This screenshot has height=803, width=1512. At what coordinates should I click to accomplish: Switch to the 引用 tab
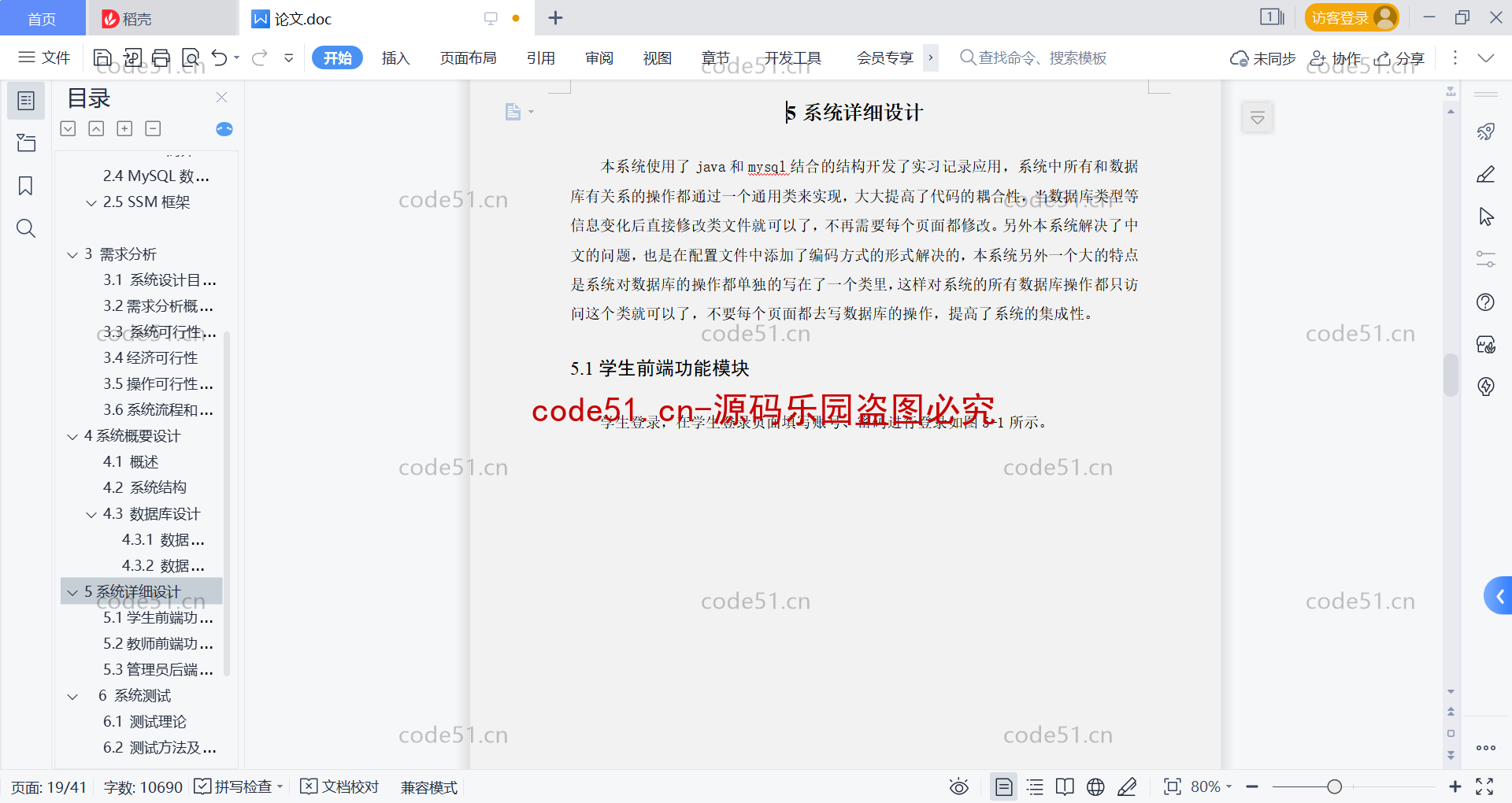[x=541, y=57]
